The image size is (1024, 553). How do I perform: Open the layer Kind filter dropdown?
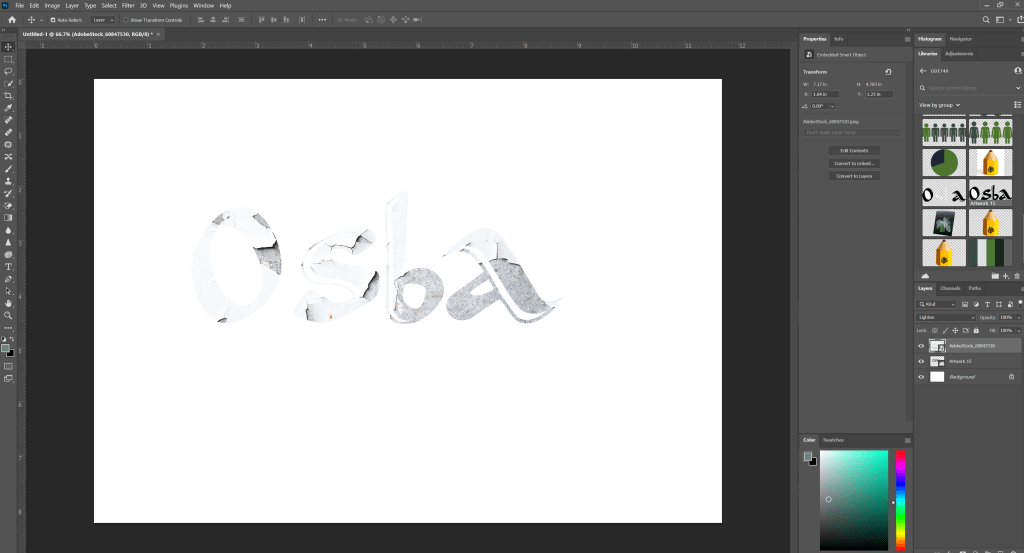[940, 304]
